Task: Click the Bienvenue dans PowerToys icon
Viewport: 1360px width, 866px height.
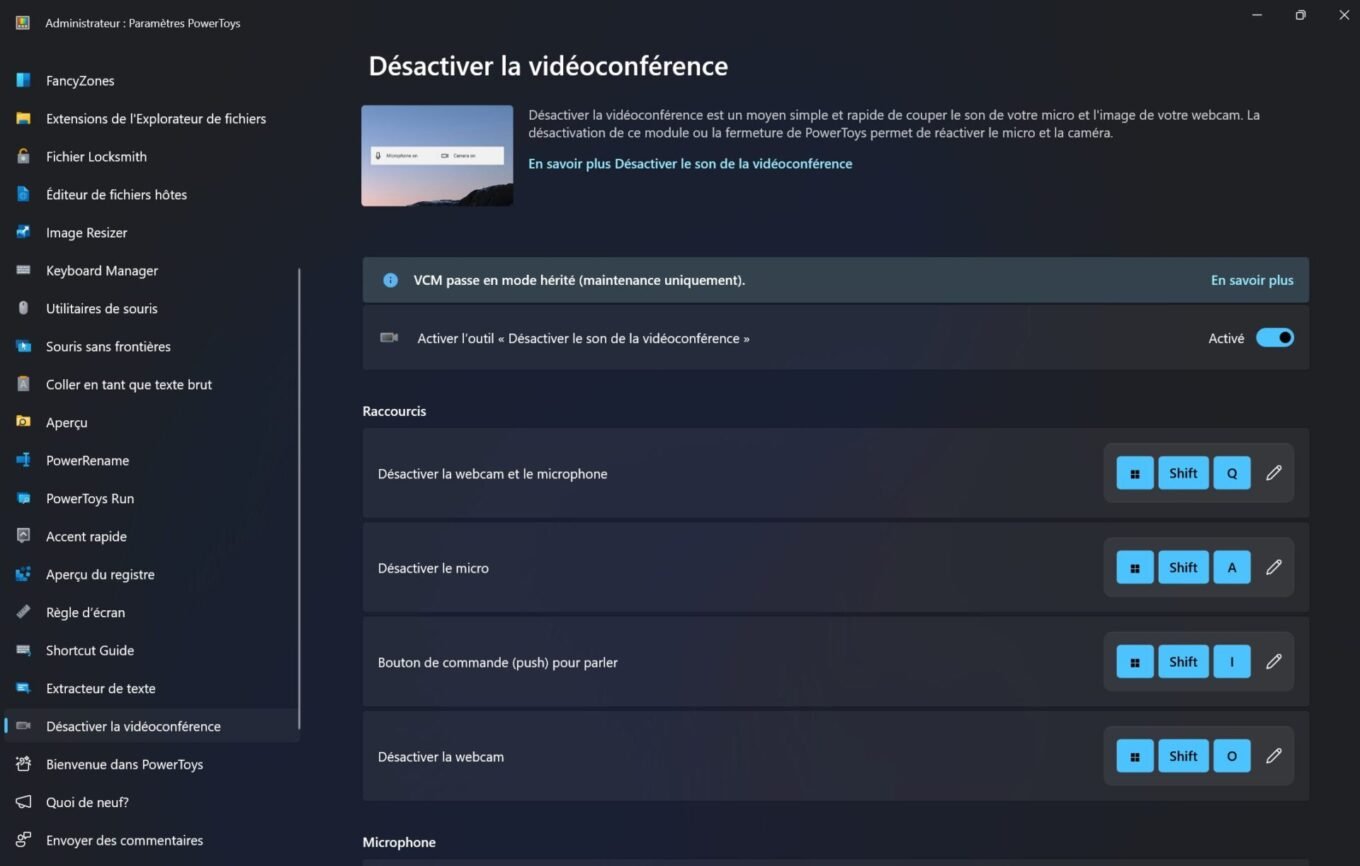Action: pyautogui.click(x=23, y=764)
